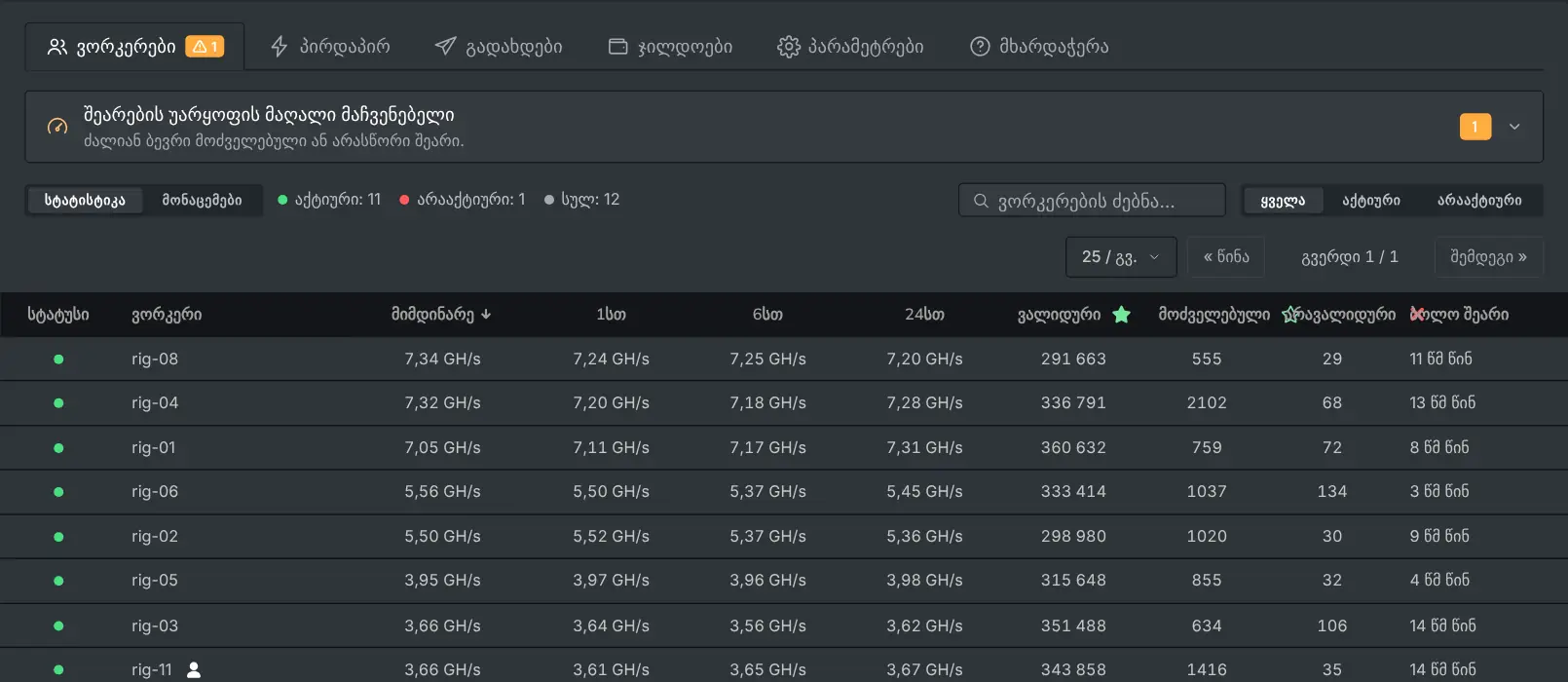Select the rig-06 worker name

pyautogui.click(x=155, y=492)
